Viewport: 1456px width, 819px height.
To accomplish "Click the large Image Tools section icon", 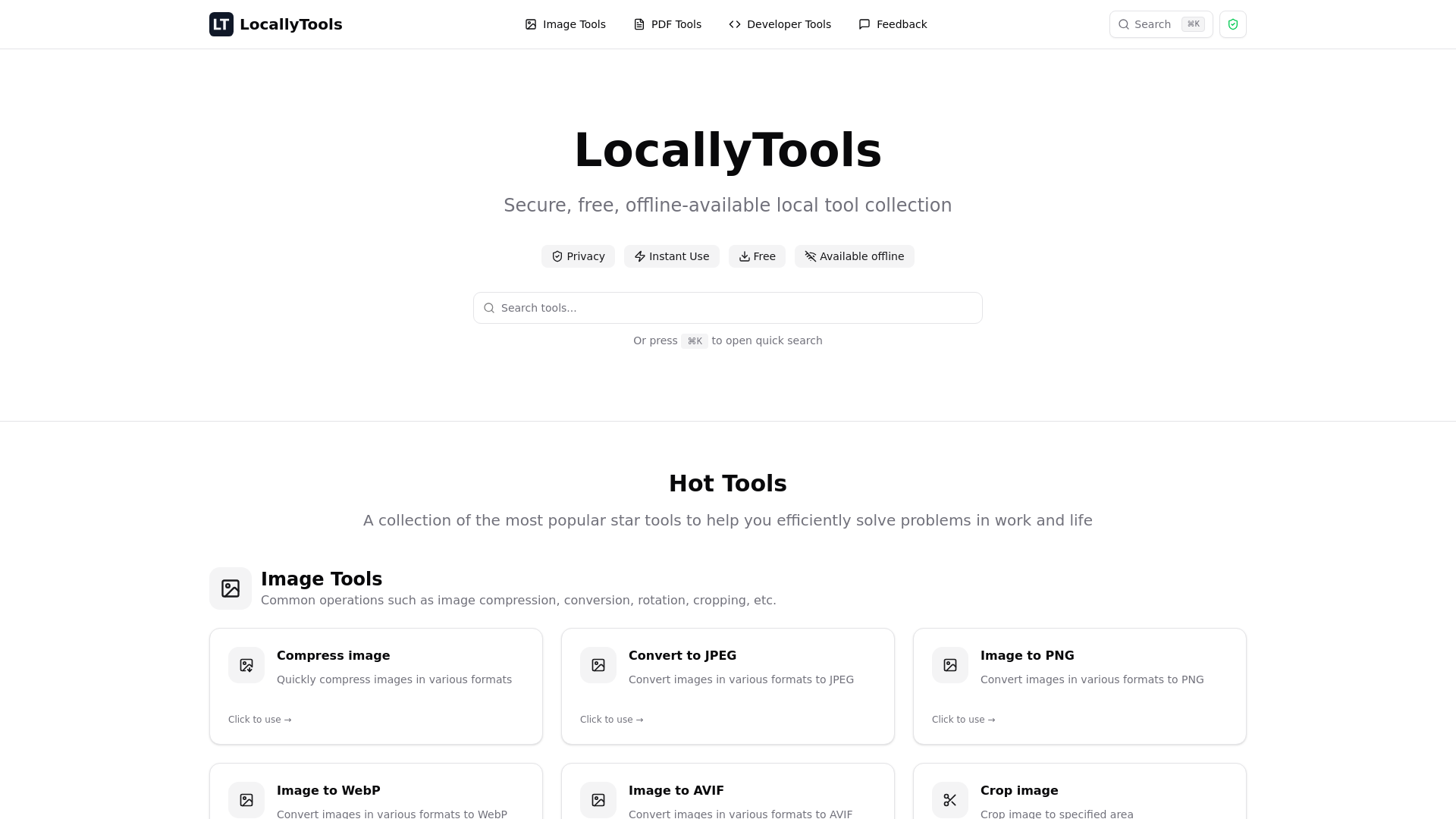I will 231,588.
